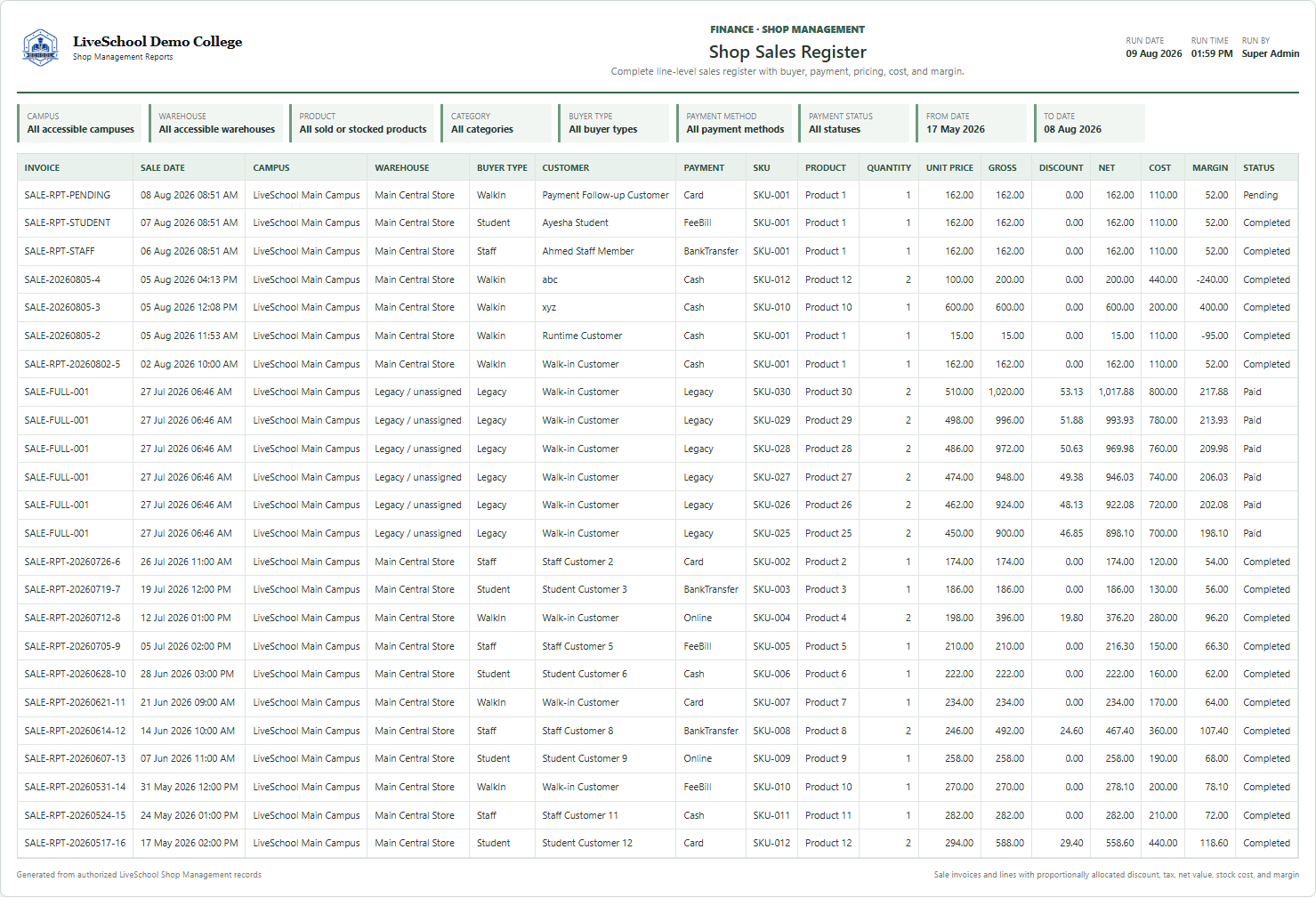Click the Category filter 'All categories'
This screenshot has height=898, width=1316.
pyautogui.click(x=496, y=123)
